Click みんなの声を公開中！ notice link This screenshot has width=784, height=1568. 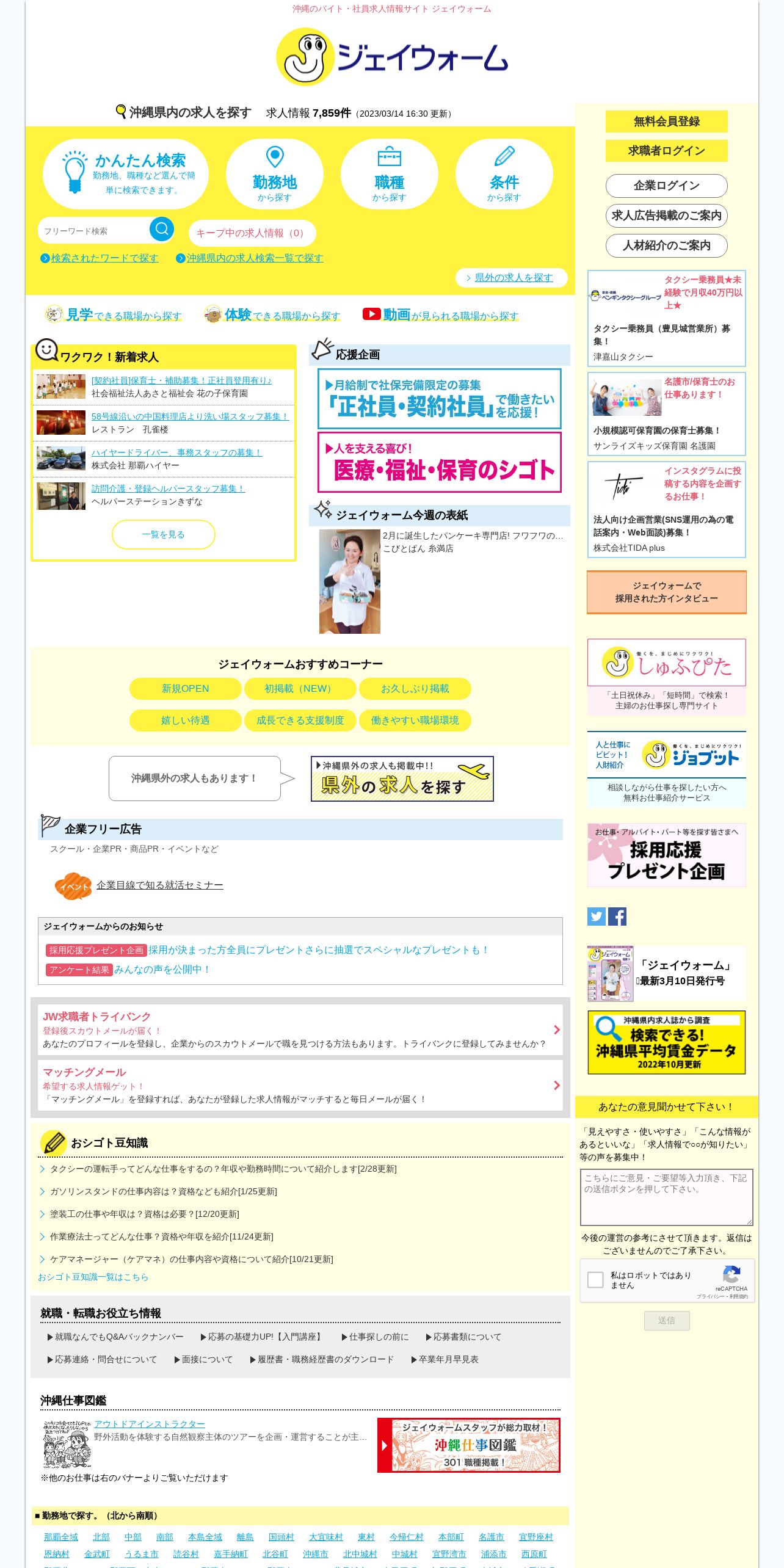coord(162,970)
